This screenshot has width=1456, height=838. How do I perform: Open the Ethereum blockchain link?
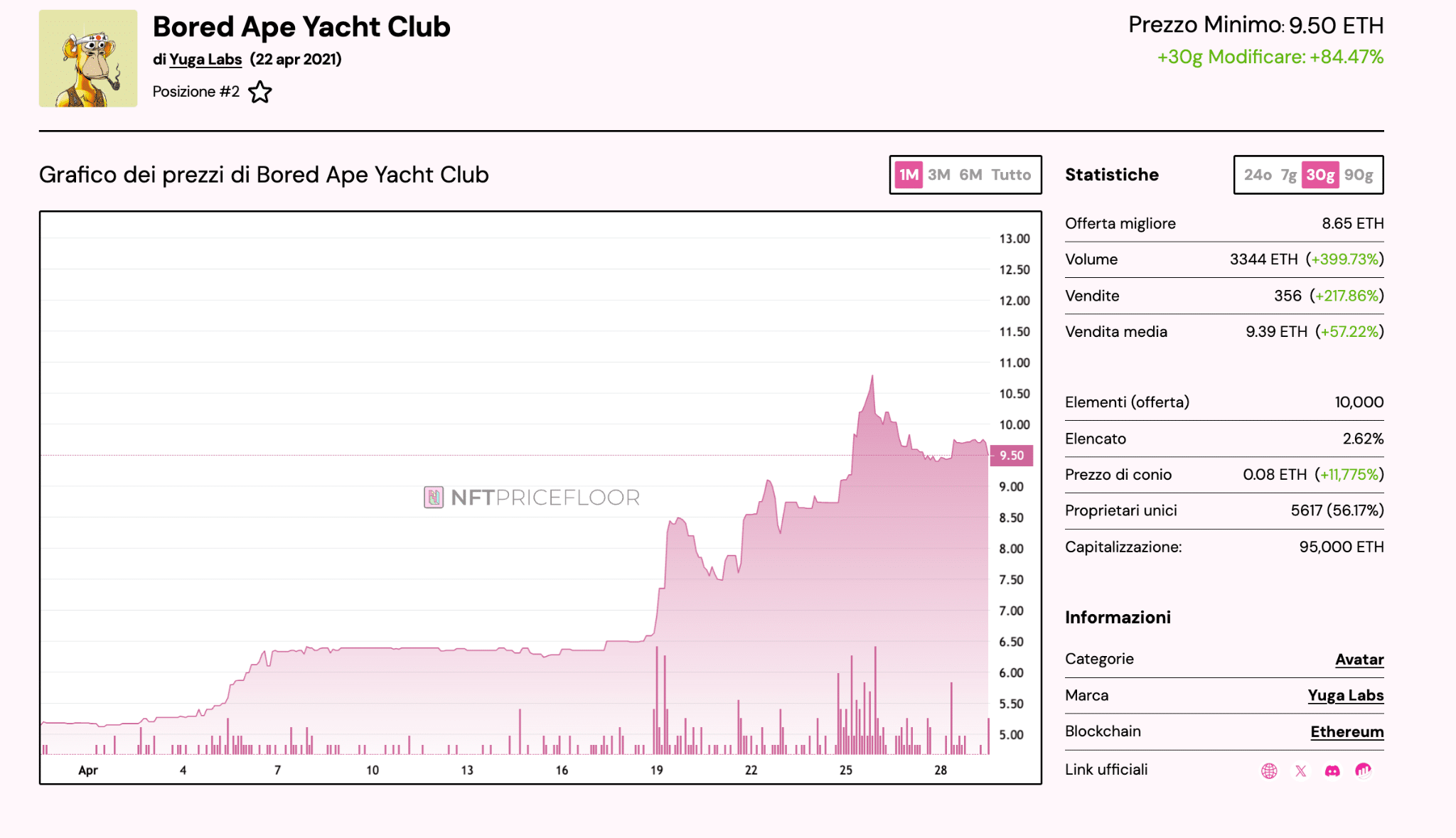point(1347,731)
